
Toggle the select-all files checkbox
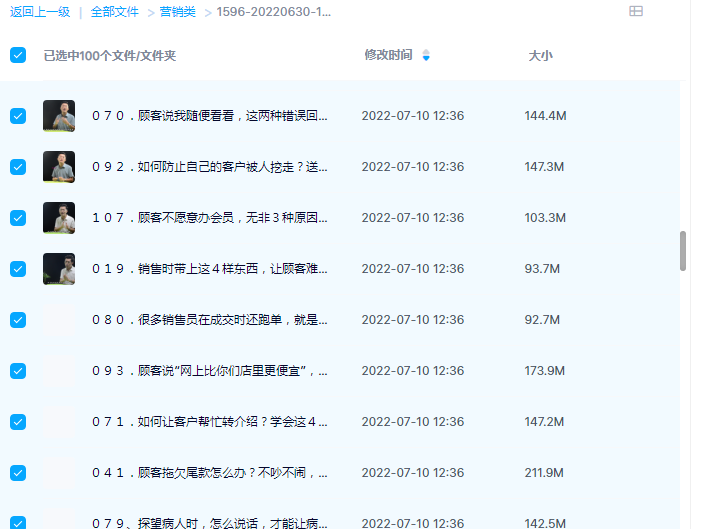pos(18,55)
